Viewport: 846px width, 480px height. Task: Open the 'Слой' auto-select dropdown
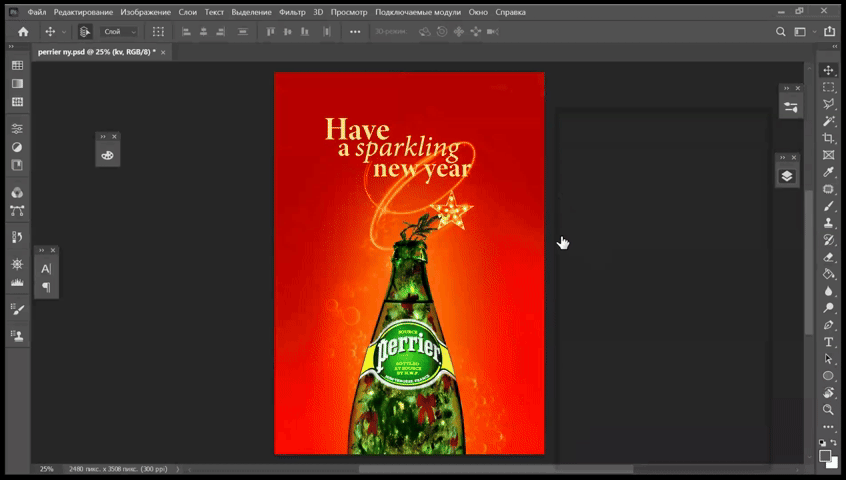[x=120, y=32]
